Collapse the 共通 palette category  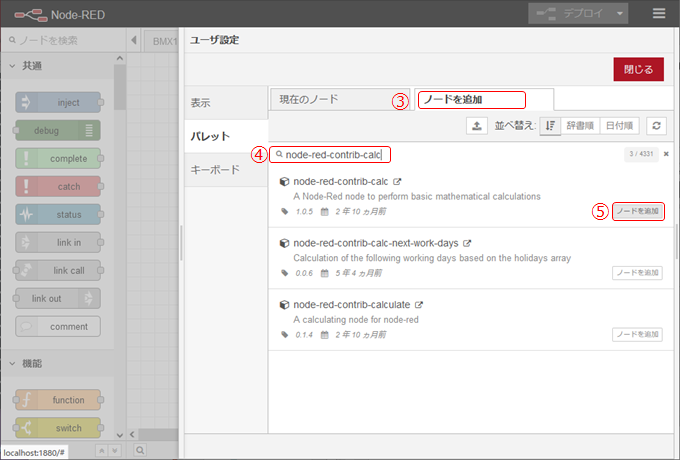tap(13, 65)
